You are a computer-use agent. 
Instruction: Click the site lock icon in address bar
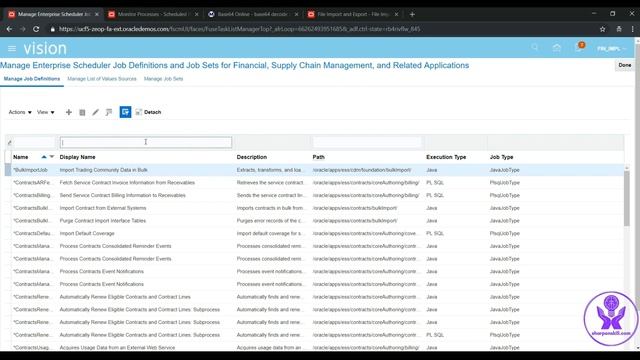(x=52, y=29)
